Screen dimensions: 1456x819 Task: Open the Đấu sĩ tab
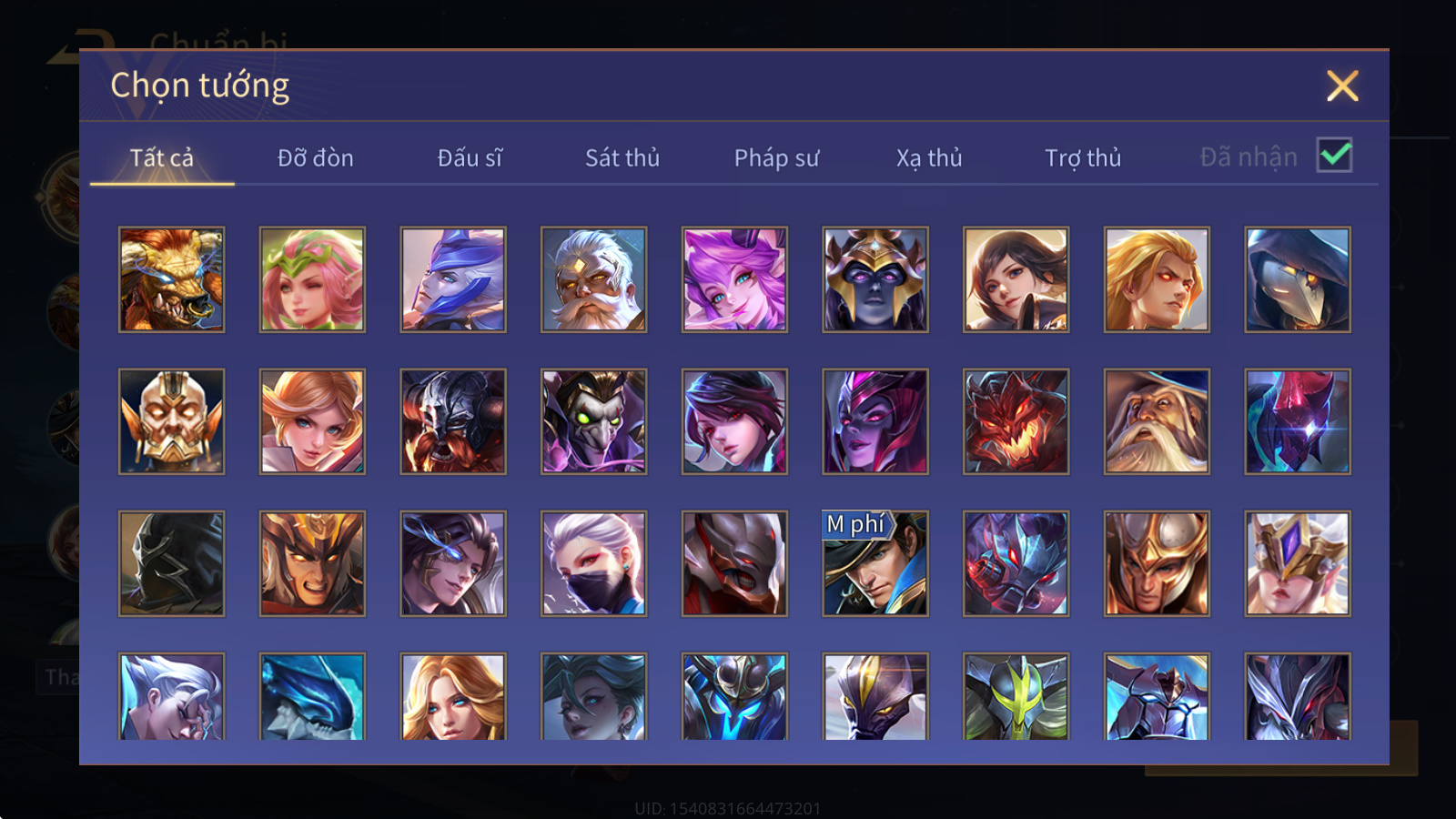(470, 158)
